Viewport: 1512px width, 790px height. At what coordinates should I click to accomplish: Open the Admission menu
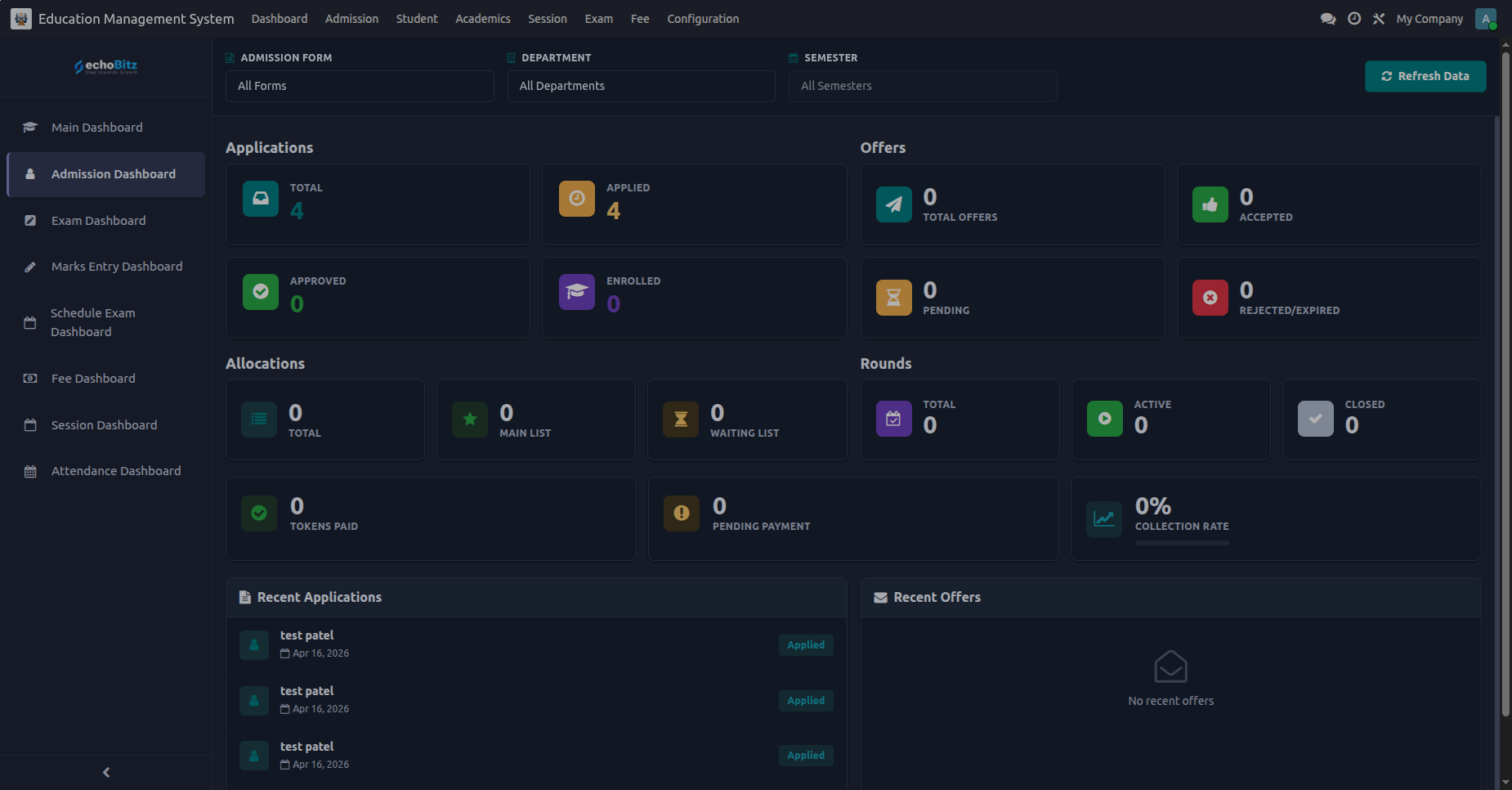(x=351, y=19)
